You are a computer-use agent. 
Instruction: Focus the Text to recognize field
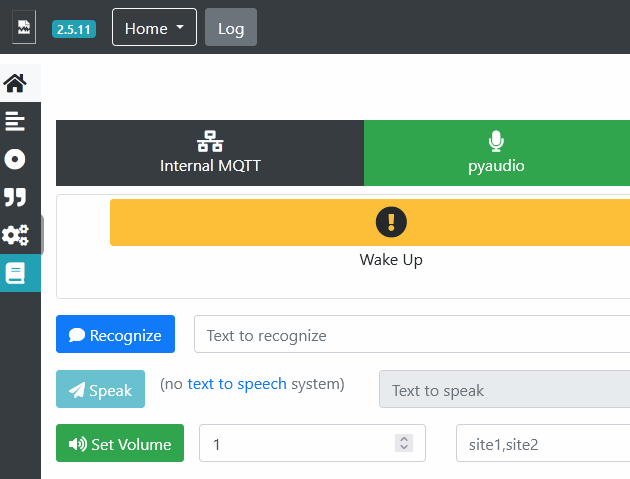click(410, 335)
